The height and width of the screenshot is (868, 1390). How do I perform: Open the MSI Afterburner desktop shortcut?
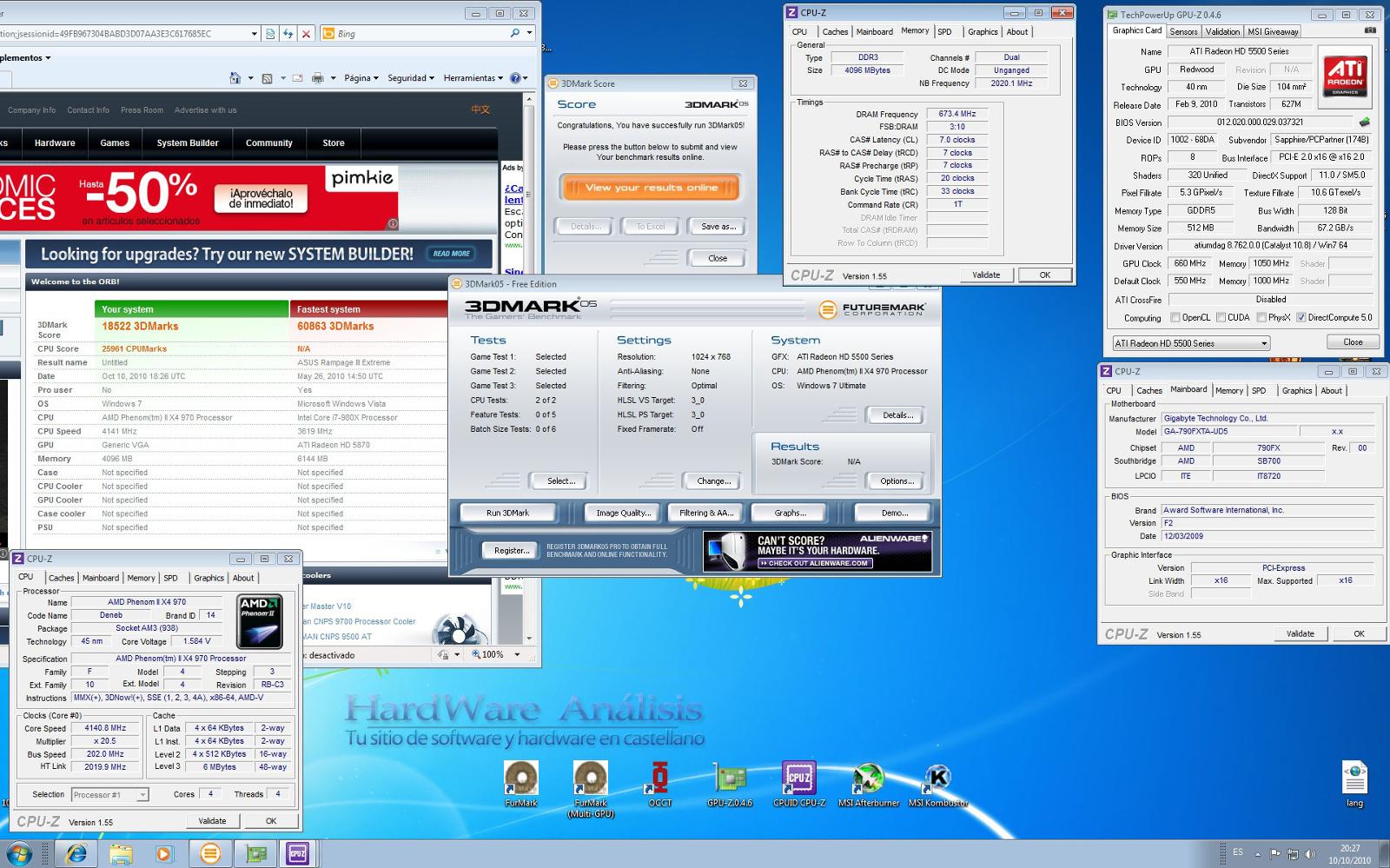pyautogui.click(x=869, y=784)
